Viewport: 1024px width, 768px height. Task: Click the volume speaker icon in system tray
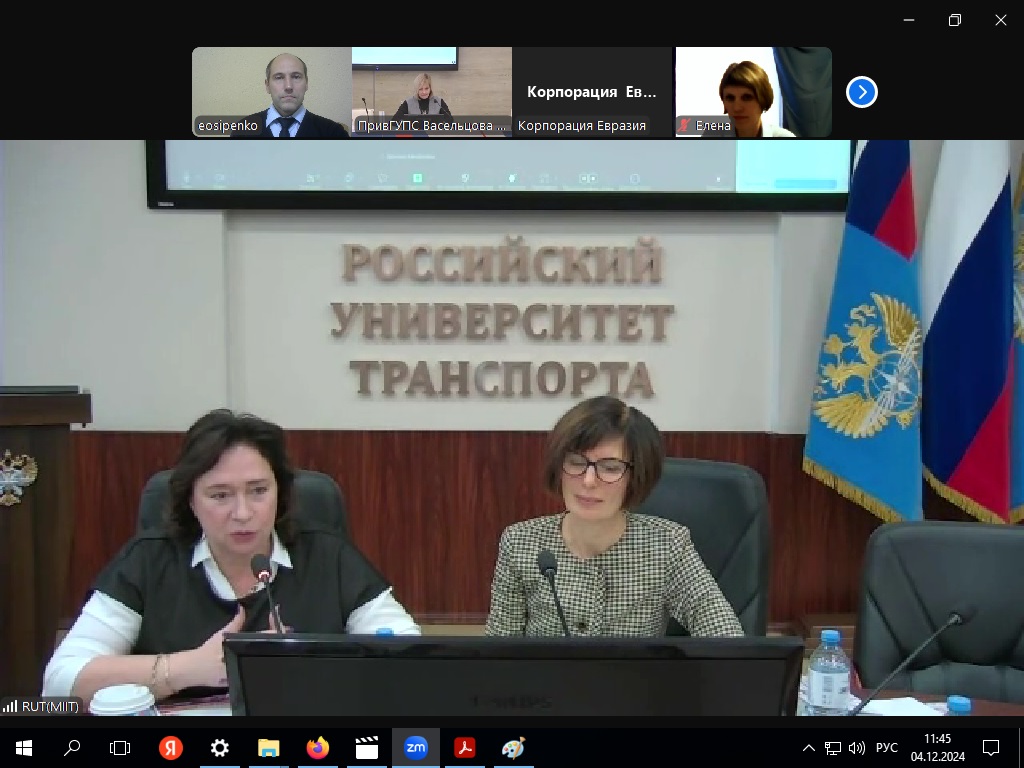[857, 747]
